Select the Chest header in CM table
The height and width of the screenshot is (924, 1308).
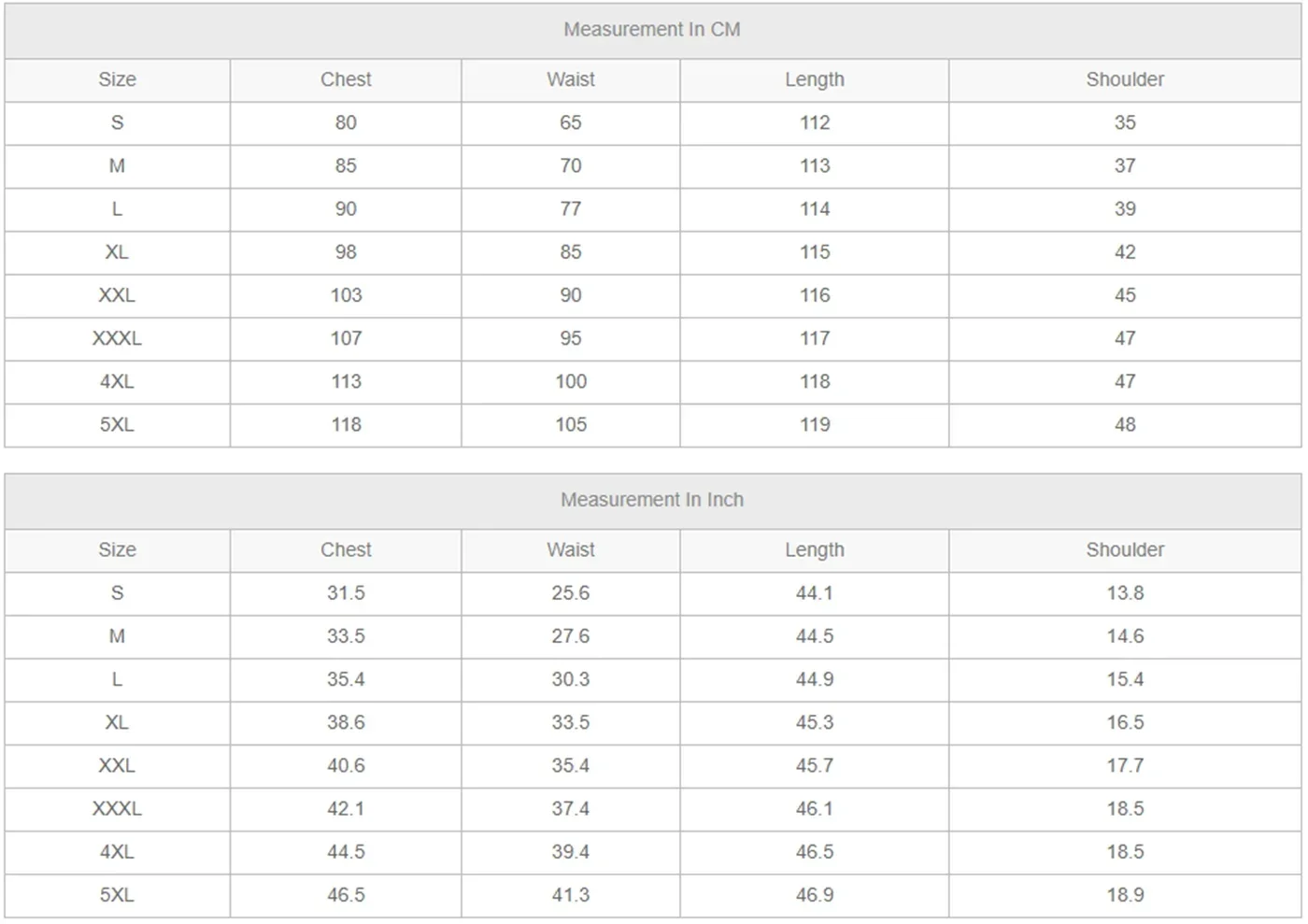pos(346,79)
